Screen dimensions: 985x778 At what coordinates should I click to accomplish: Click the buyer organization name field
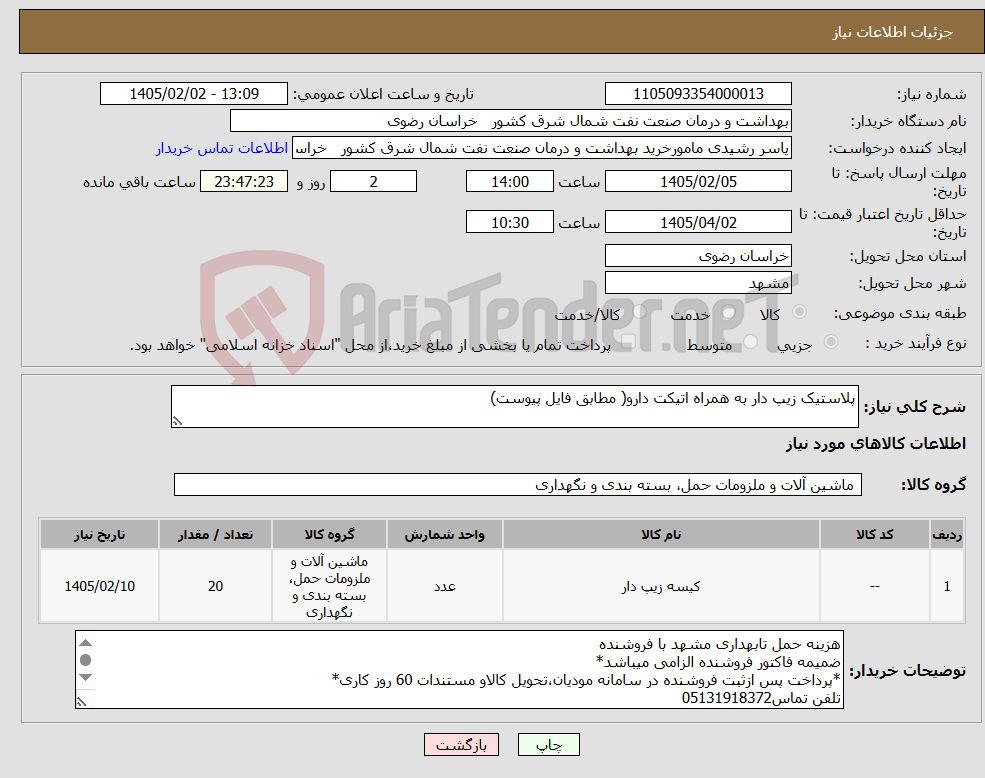point(511,121)
